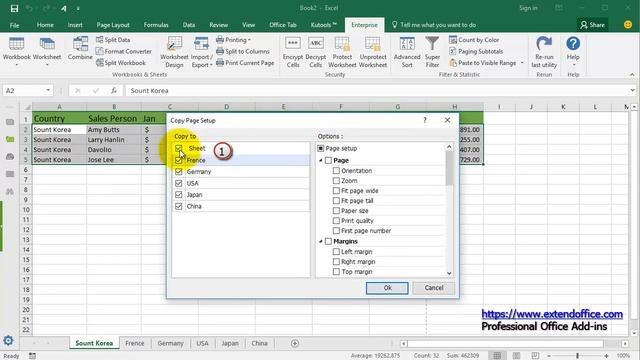
Task: Open Super Filter tool
Action: click(432, 52)
